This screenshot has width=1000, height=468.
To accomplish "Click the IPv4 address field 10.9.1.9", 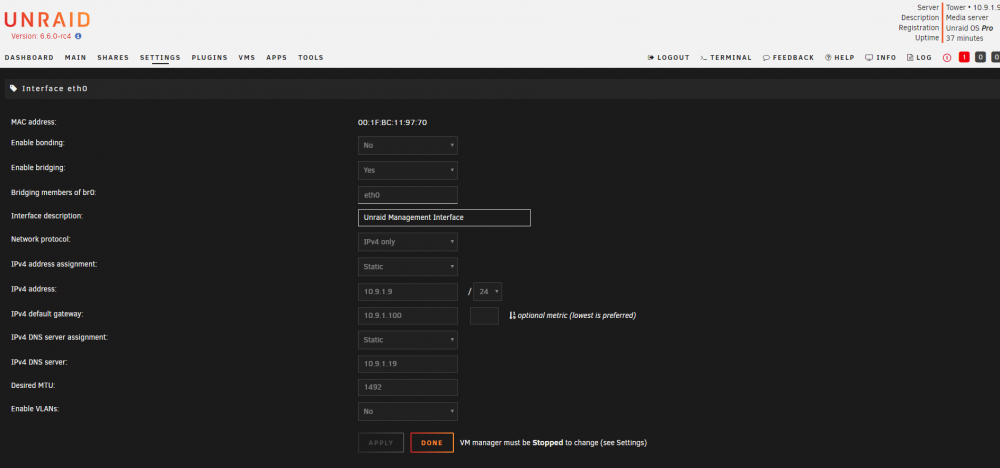I will [x=408, y=291].
